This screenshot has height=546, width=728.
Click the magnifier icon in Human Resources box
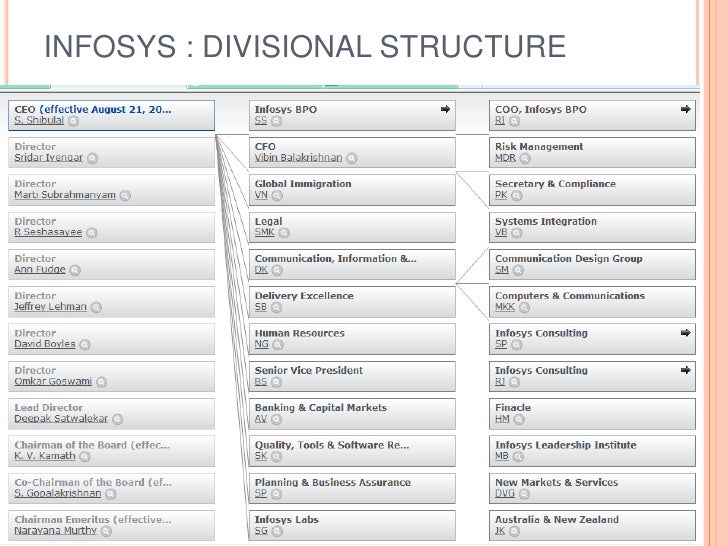pos(278,344)
